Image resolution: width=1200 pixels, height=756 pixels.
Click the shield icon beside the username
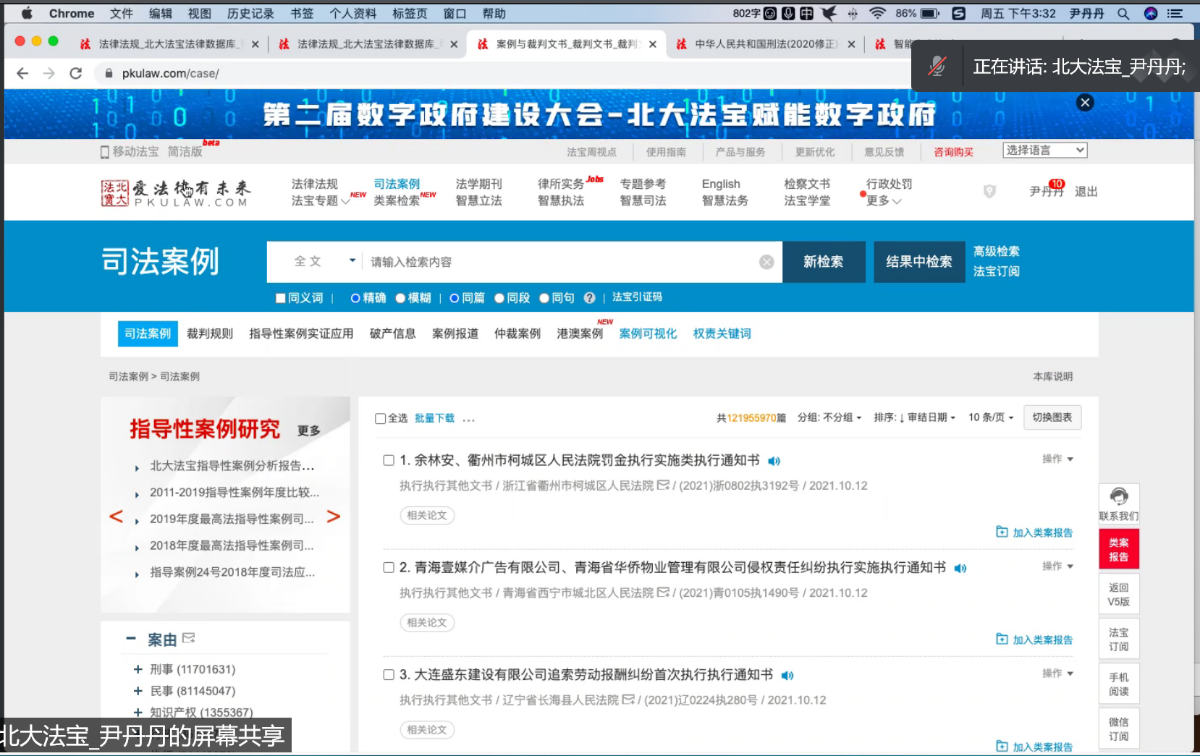(x=989, y=191)
